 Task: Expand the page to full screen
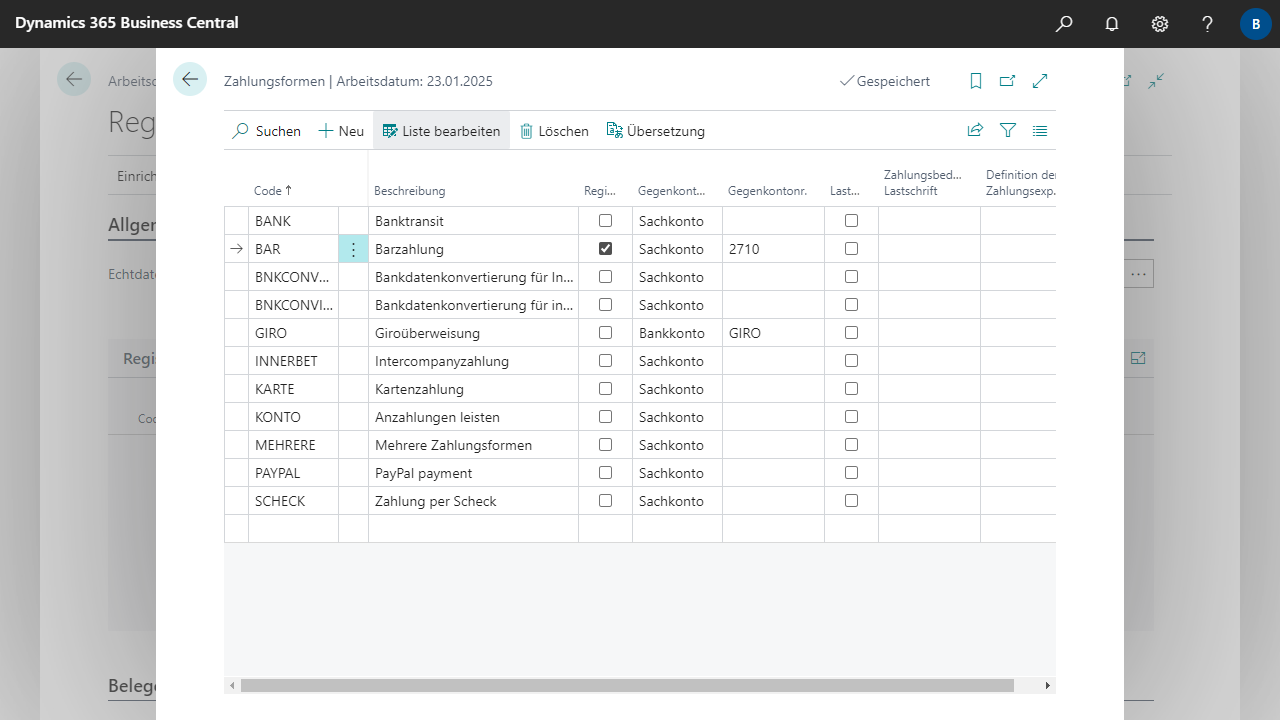[1040, 81]
